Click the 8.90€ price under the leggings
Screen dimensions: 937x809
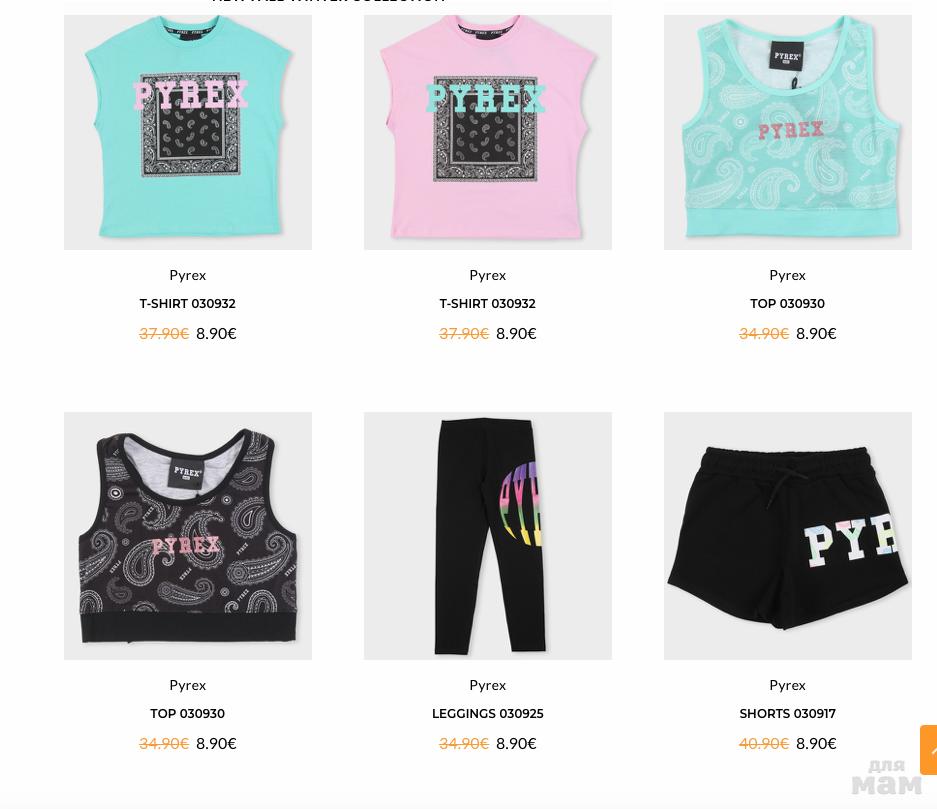tap(516, 744)
